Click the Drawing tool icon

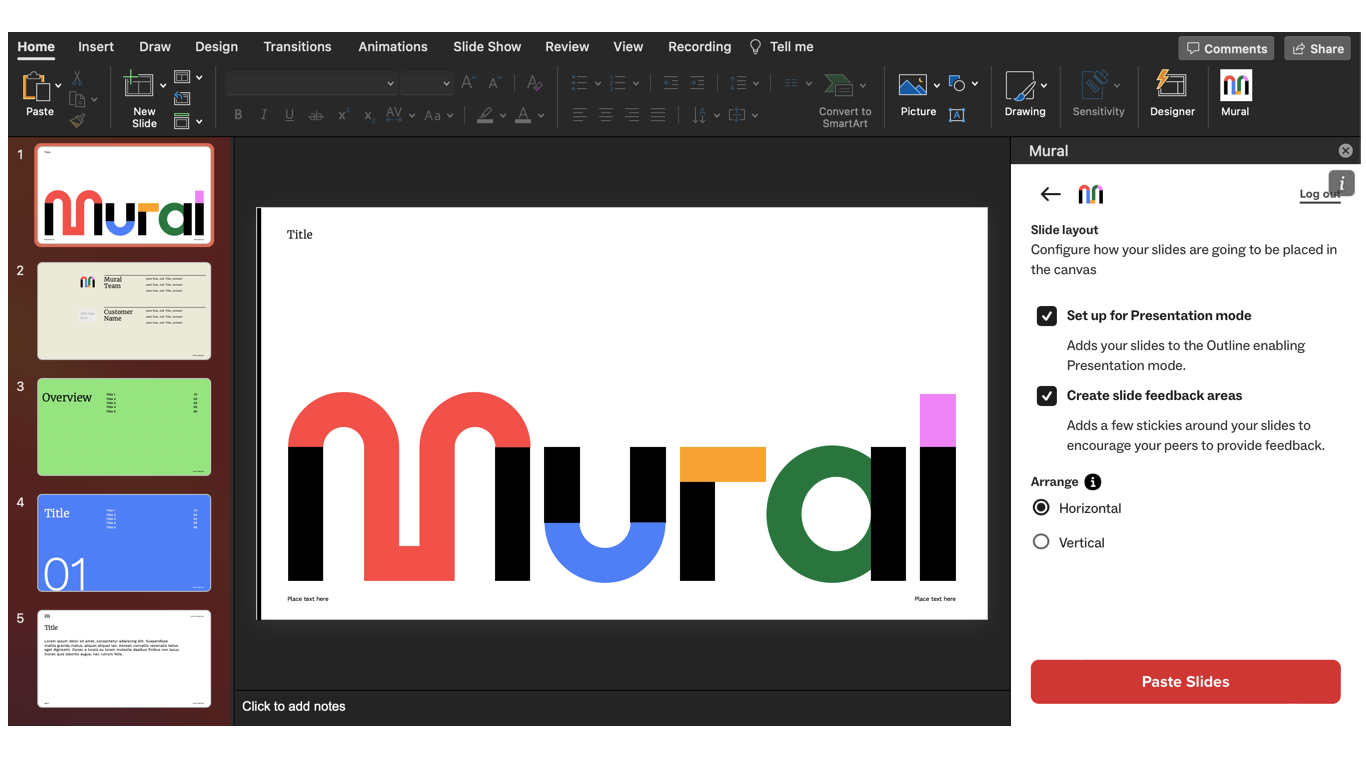pos(1020,87)
